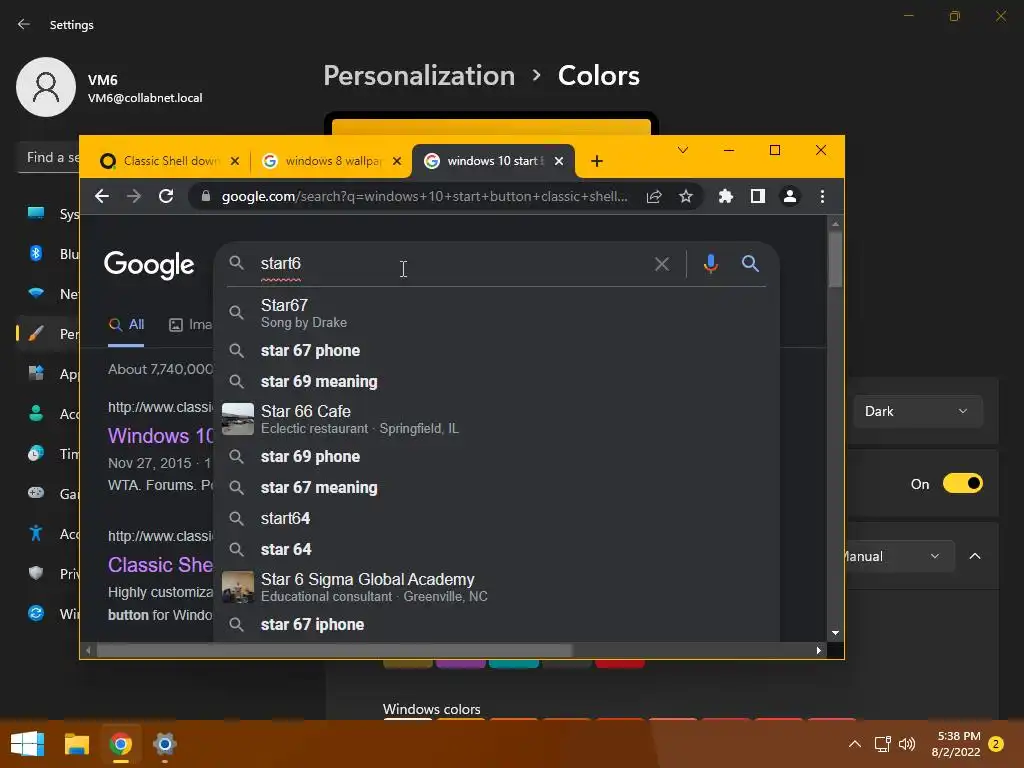Open network icon in system tray
This screenshot has width=1024, height=768.
(x=882, y=744)
